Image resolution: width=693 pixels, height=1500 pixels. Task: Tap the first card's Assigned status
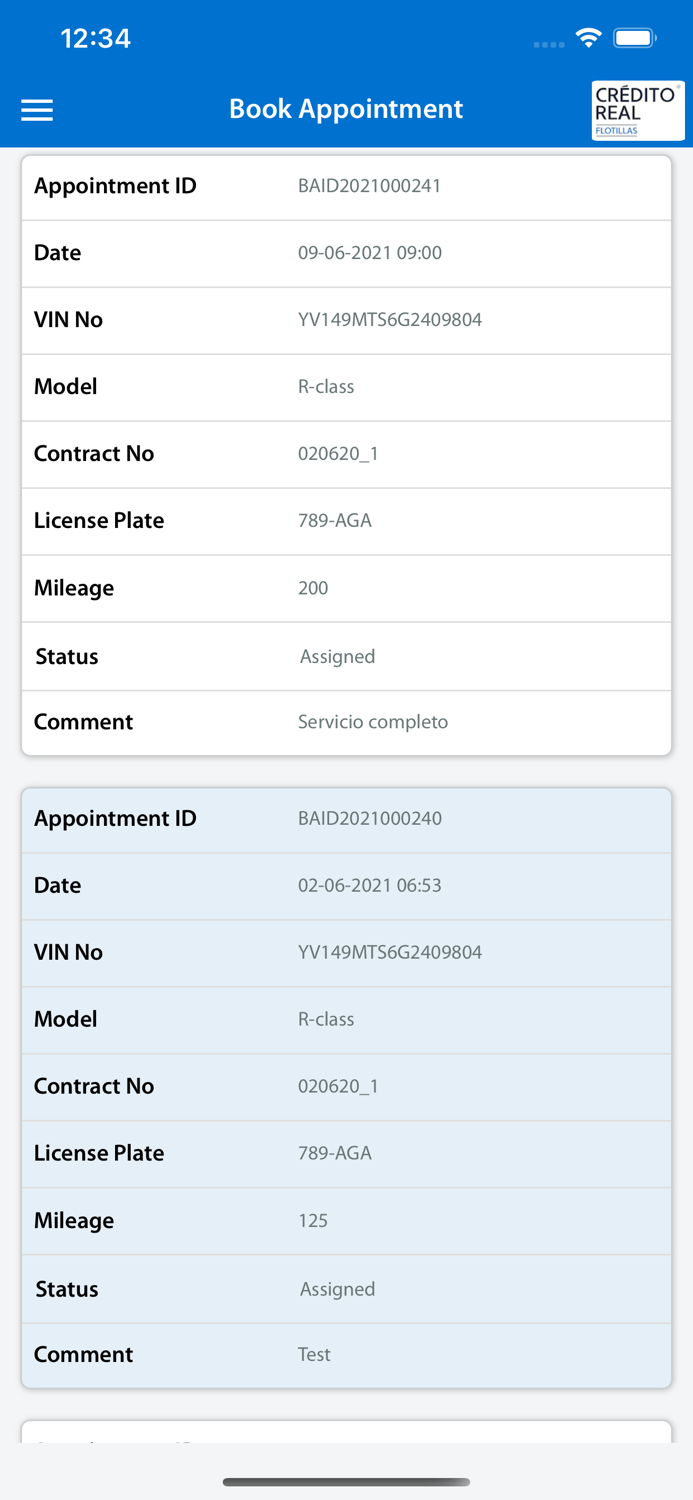(x=337, y=656)
